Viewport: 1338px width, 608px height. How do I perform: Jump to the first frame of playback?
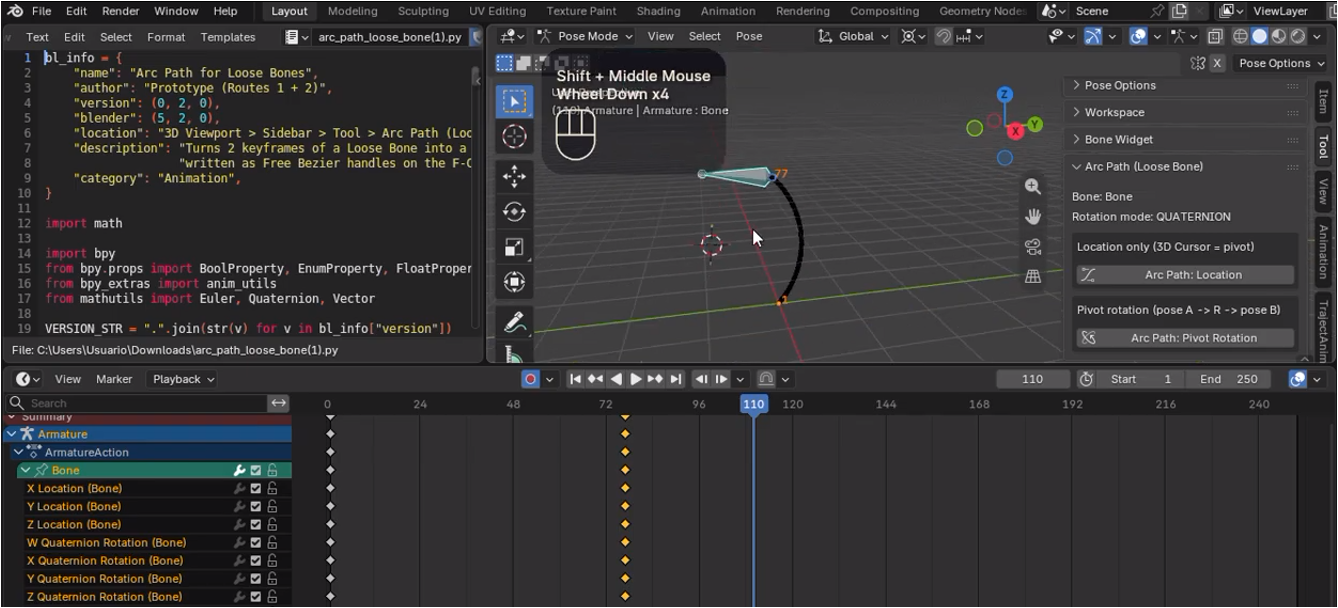pos(575,379)
